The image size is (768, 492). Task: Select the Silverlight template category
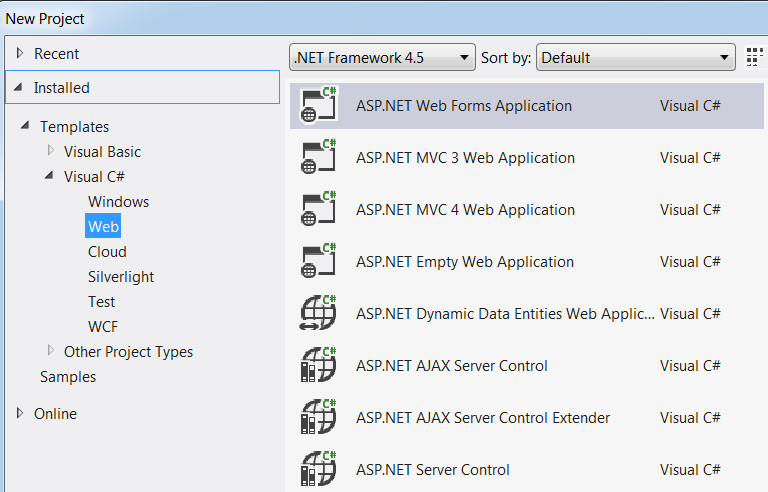[x=121, y=276]
